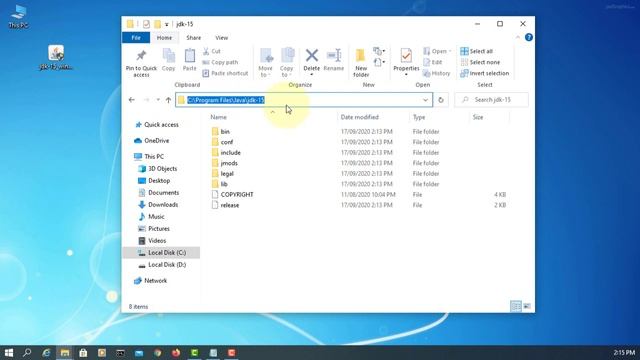Click the Search jdk-15 box
Viewport: 640px width, 360px height.
point(491,100)
